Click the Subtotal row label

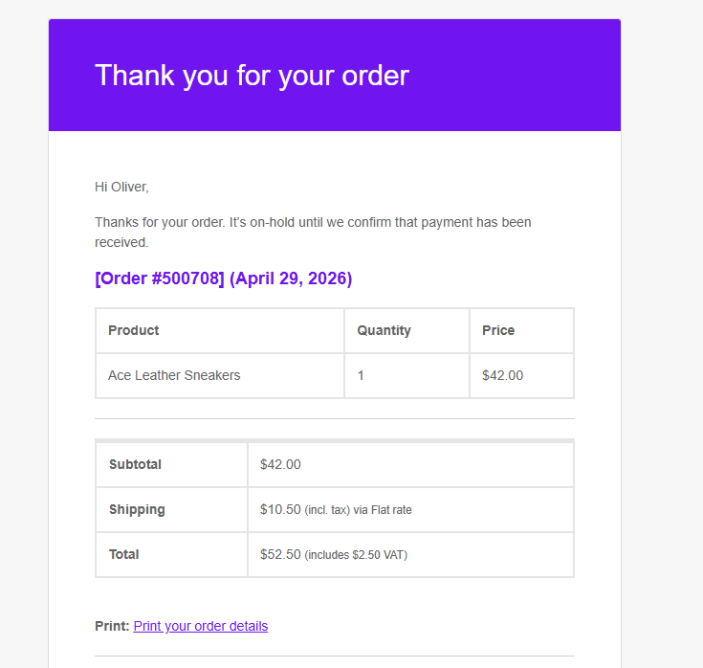(x=135, y=464)
